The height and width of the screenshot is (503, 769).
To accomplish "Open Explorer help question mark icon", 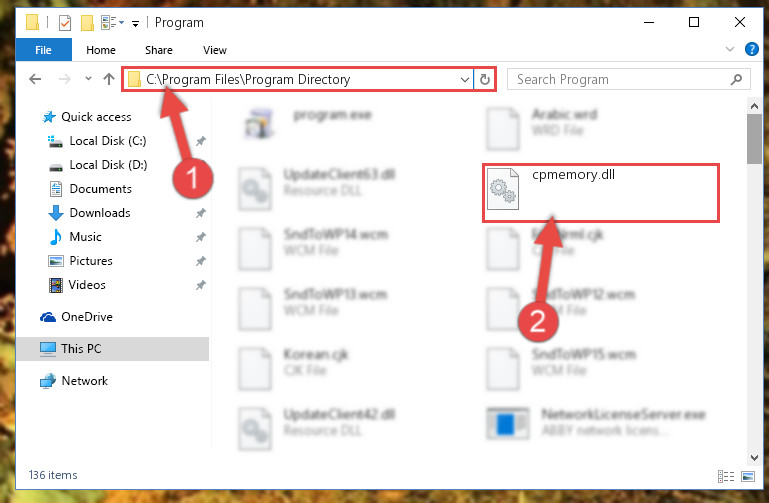I will pos(751,50).
